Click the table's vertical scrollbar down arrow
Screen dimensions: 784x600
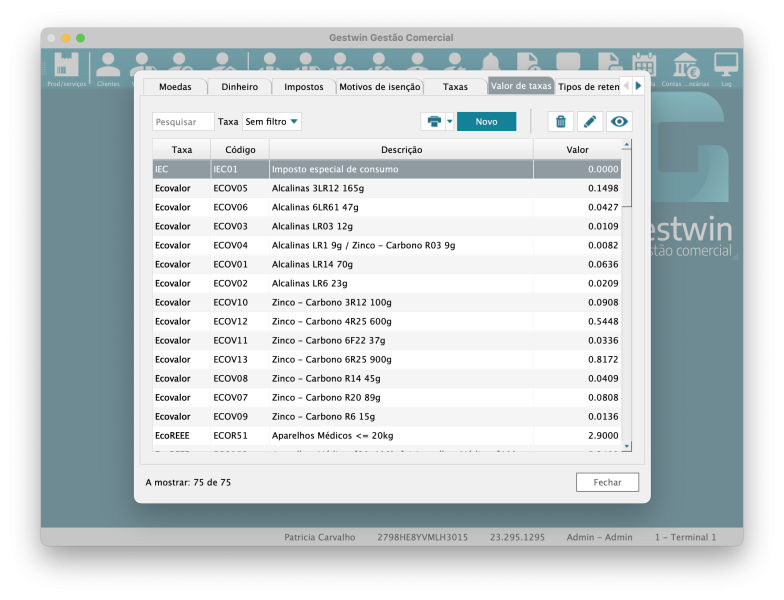tap(627, 446)
